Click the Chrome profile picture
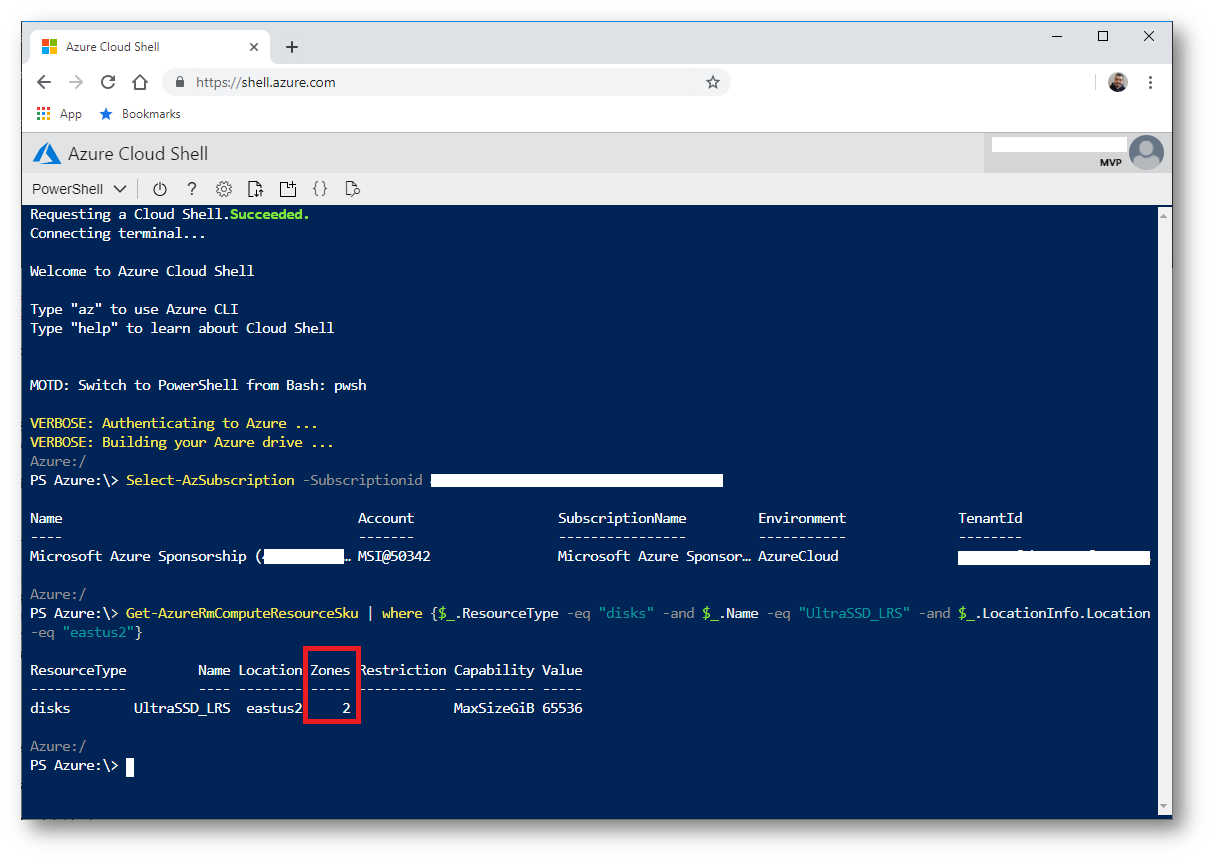This screenshot has height=862, width=1215. 1118,82
